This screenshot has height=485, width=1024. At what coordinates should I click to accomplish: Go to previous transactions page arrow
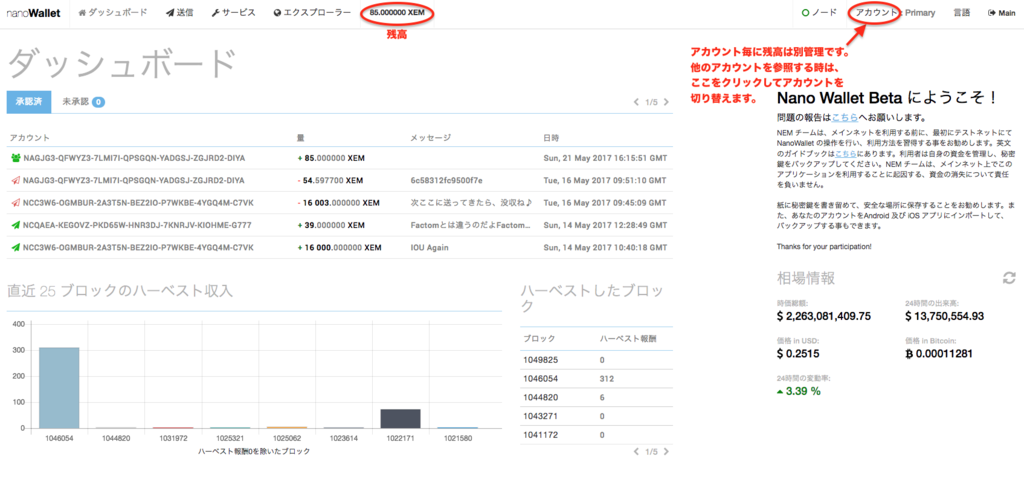click(637, 102)
